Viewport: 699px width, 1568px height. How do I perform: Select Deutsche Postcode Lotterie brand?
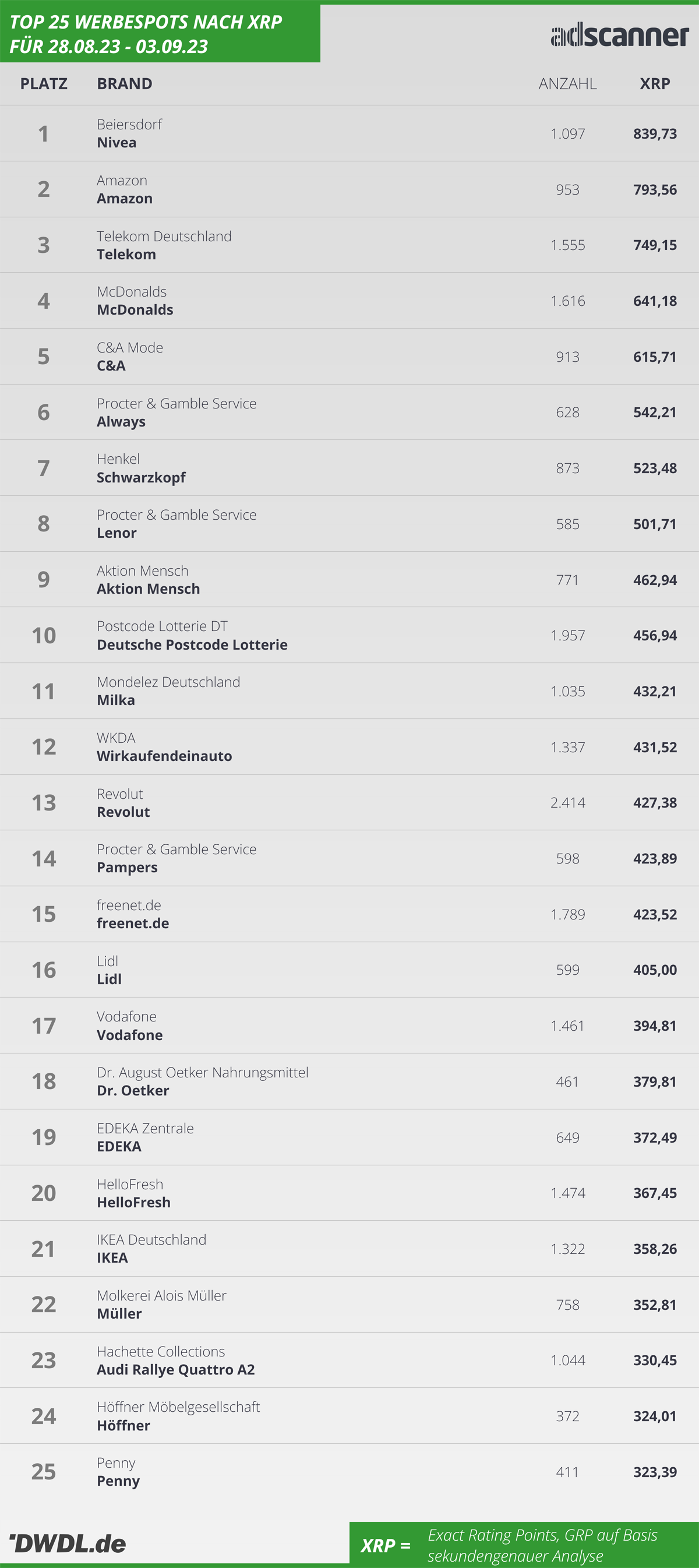pos(192,644)
